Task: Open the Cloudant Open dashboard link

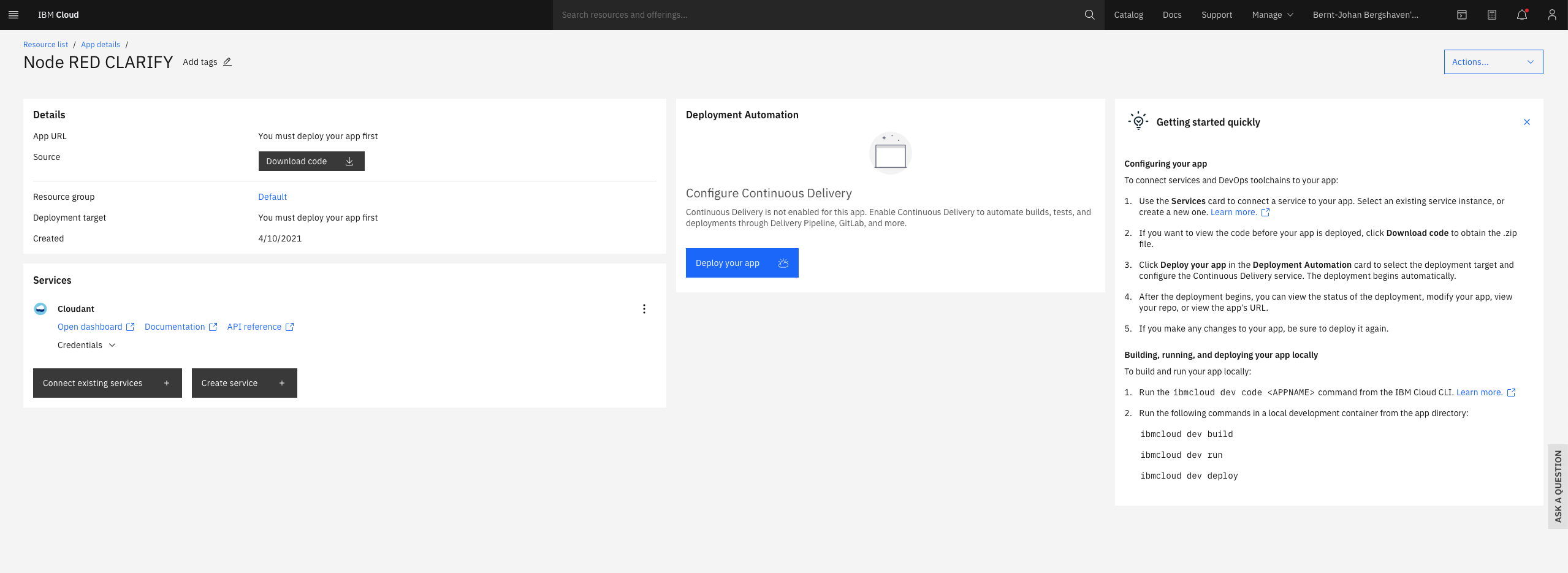Action: click(x=96, y=327)
